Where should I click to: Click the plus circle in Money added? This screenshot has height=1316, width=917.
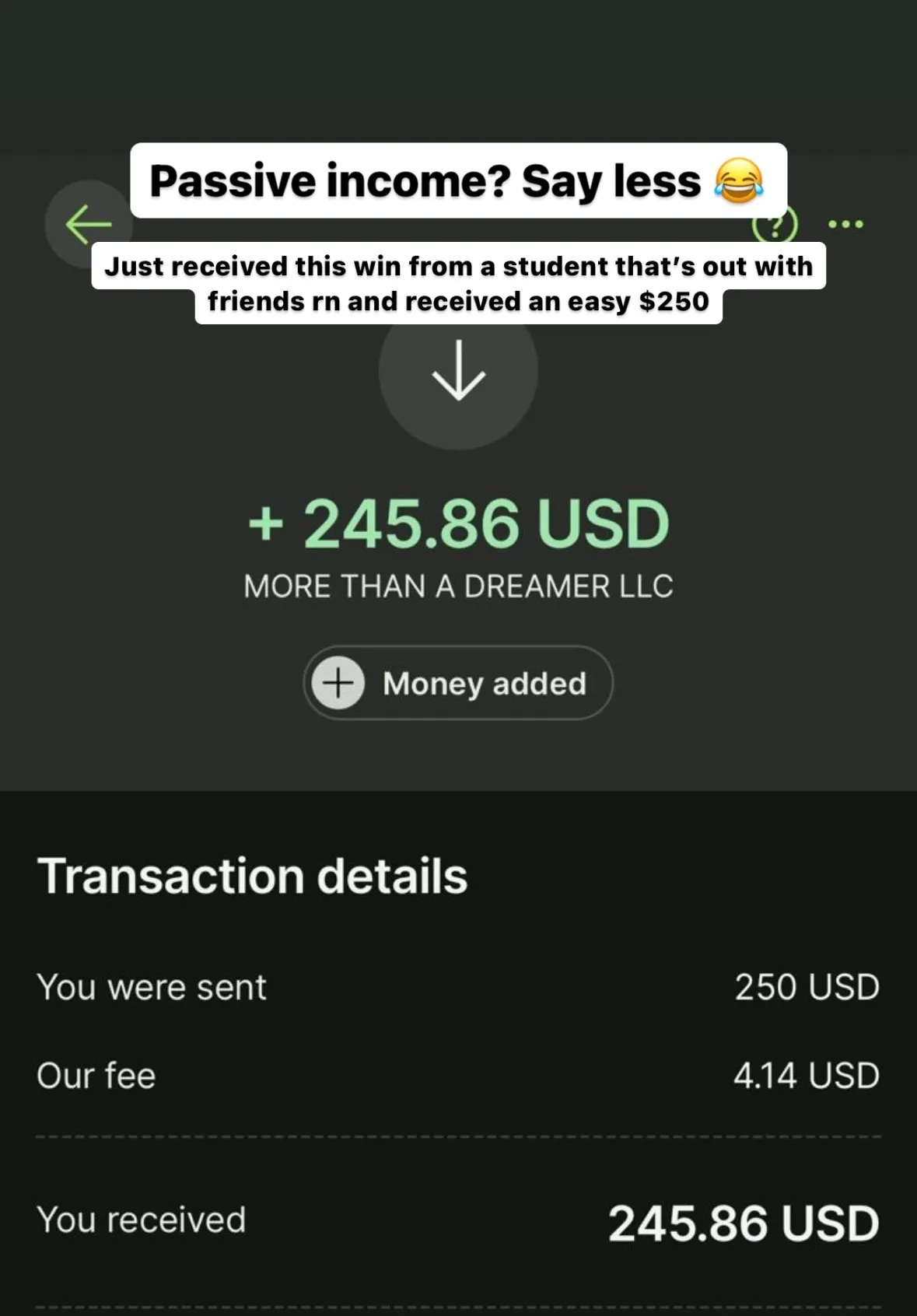coord(338,683)
